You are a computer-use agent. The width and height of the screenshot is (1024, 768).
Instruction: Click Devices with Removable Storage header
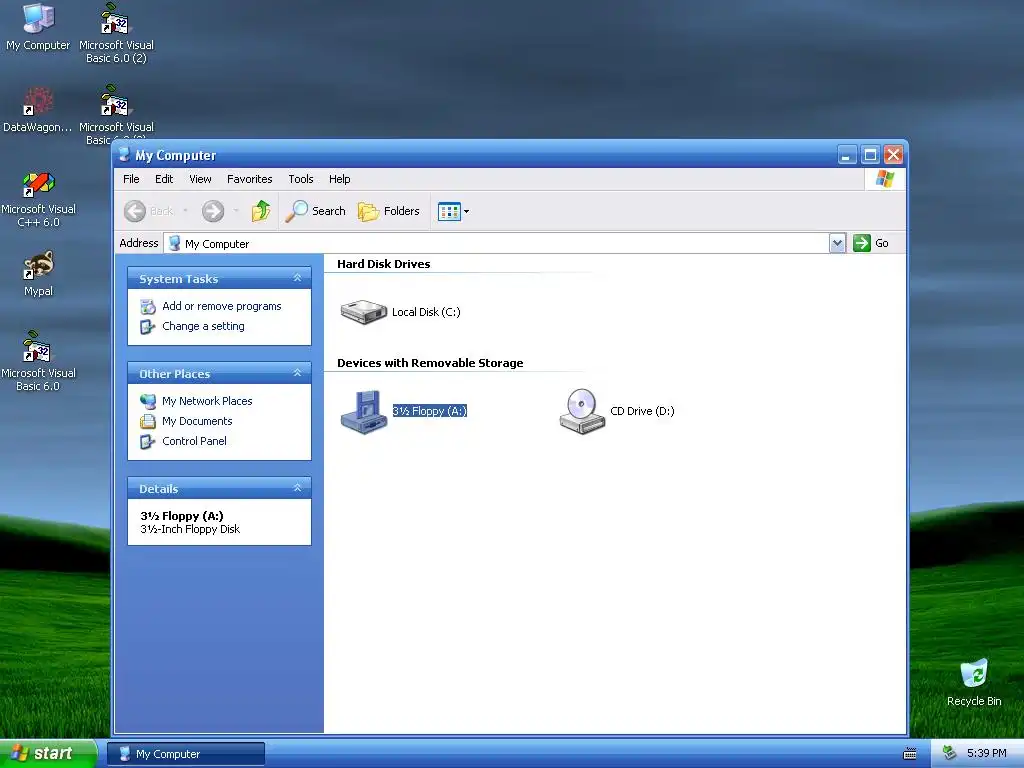[x=430, y=363]
